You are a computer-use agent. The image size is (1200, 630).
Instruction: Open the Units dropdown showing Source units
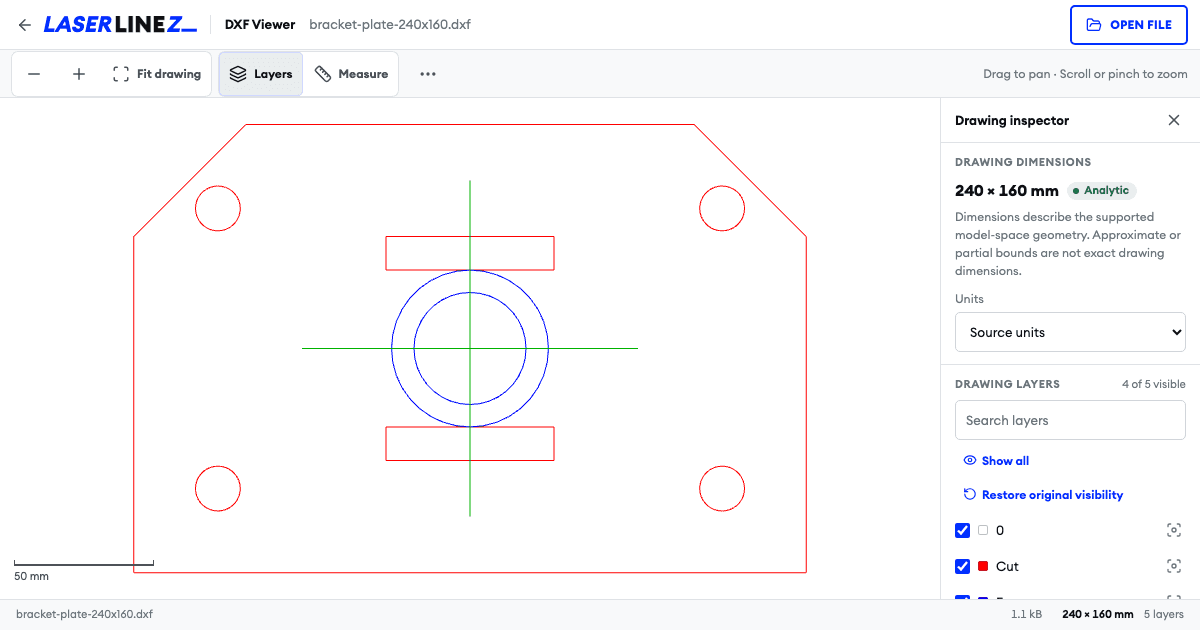click(1070, 332)
